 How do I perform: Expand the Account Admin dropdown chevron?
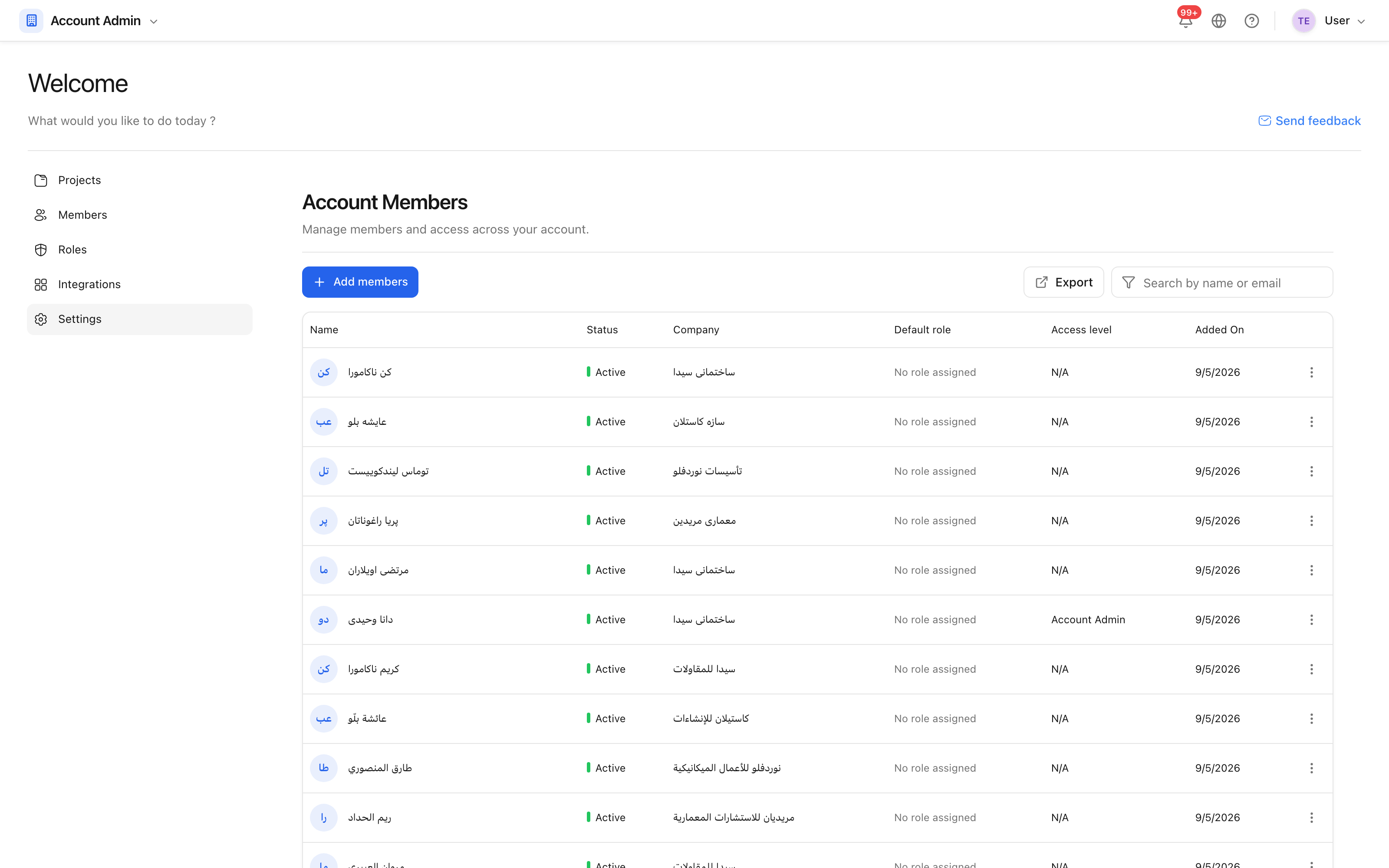pyautogui.click(x=154, y=21)
